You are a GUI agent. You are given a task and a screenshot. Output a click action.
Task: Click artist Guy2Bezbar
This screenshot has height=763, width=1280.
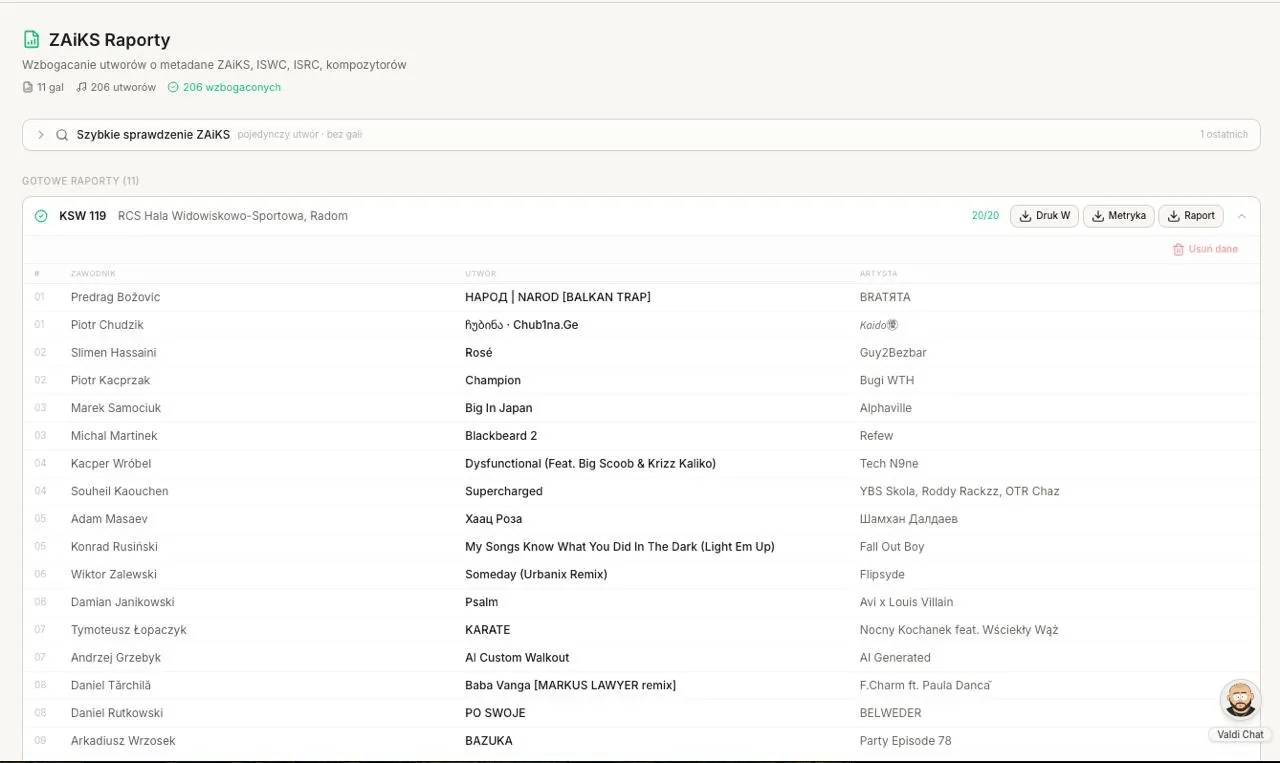click(893, 353)
